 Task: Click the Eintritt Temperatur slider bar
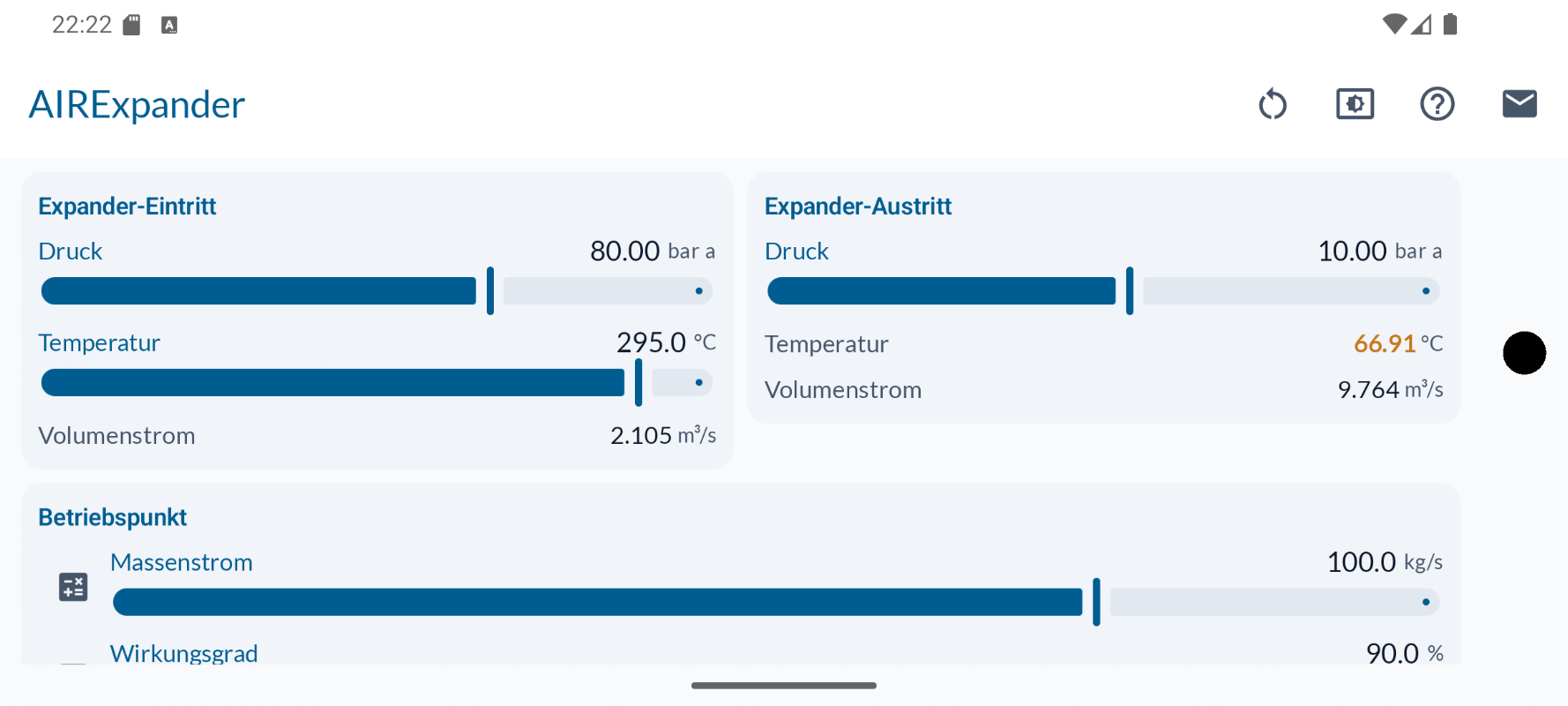coord(377,382)
